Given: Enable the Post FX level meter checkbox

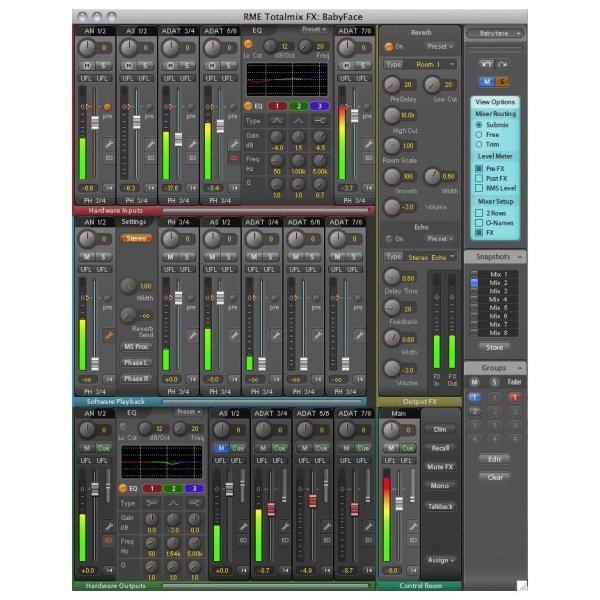Looking at the screenshot, I should pyautogui.click(x=479, y=178).
